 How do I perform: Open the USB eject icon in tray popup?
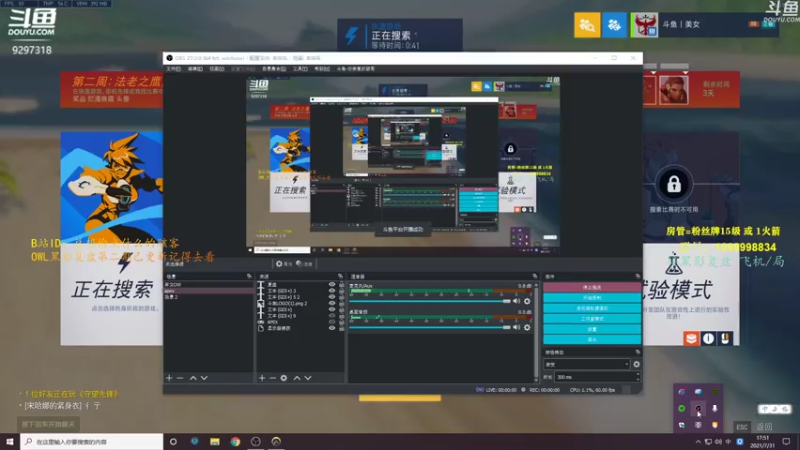(715, 408)
